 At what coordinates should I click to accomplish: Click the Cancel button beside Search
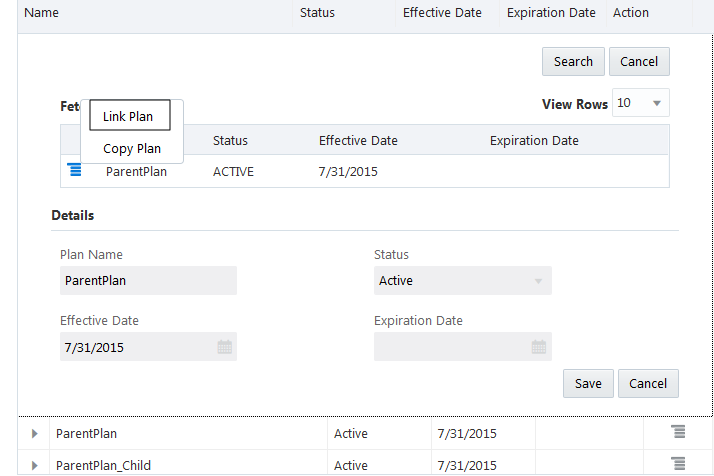click(x=639, y=61)
